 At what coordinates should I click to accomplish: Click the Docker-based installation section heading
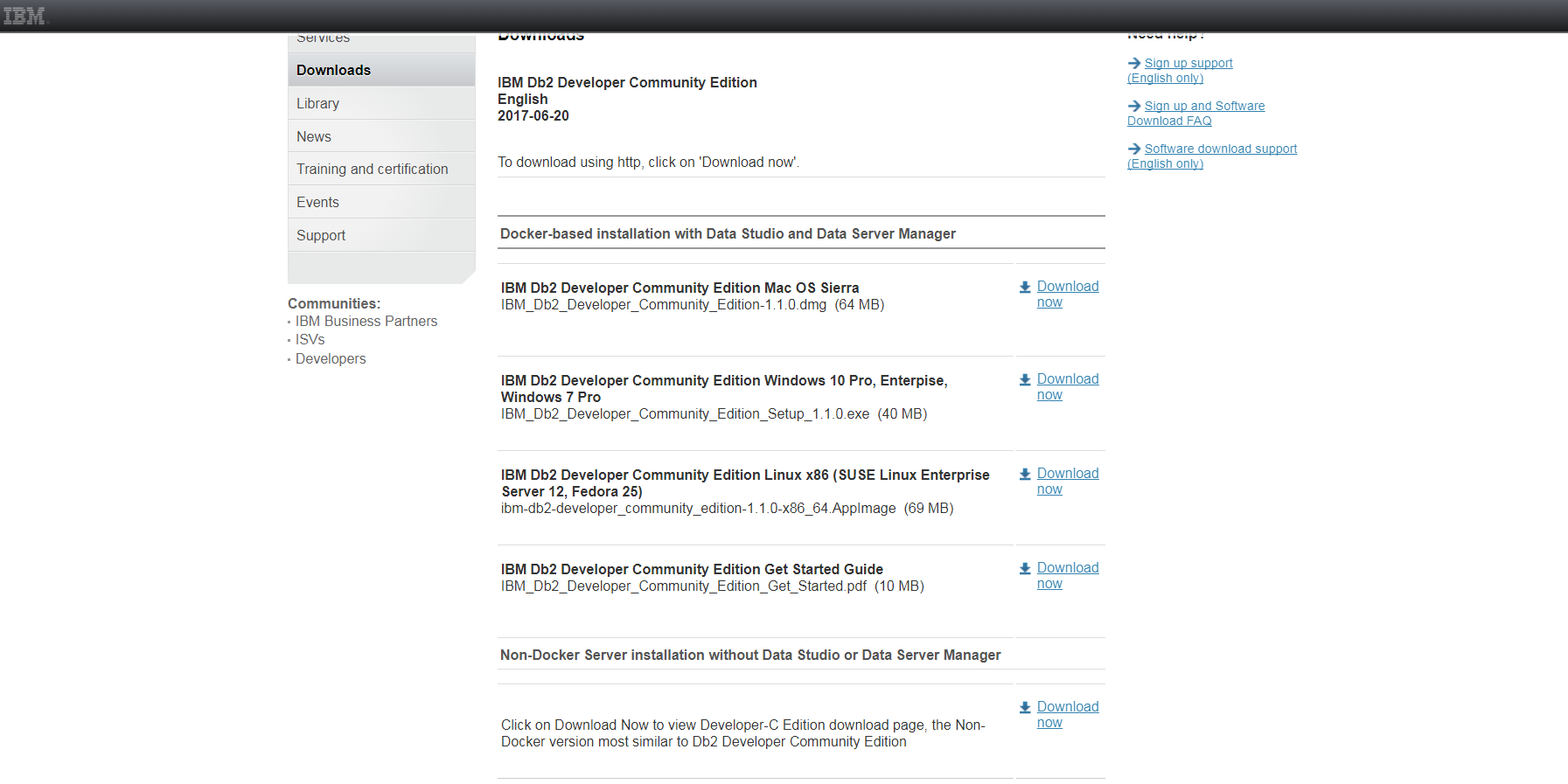(728, 234)
